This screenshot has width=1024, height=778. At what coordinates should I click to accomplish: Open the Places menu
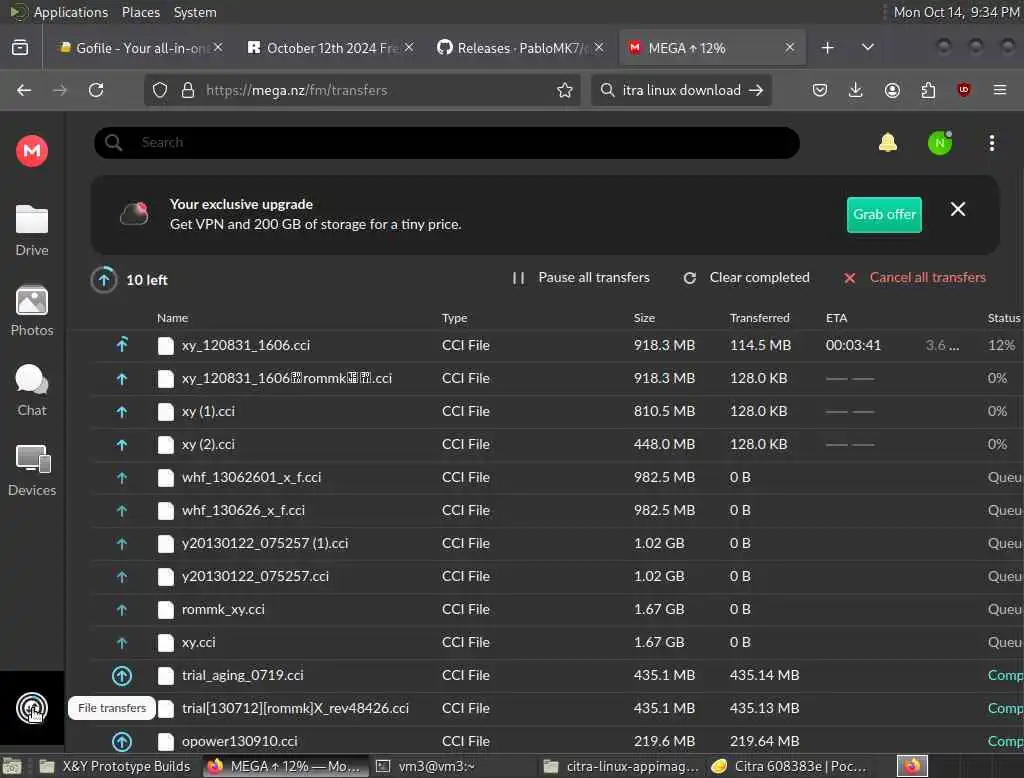coord(140,12)
